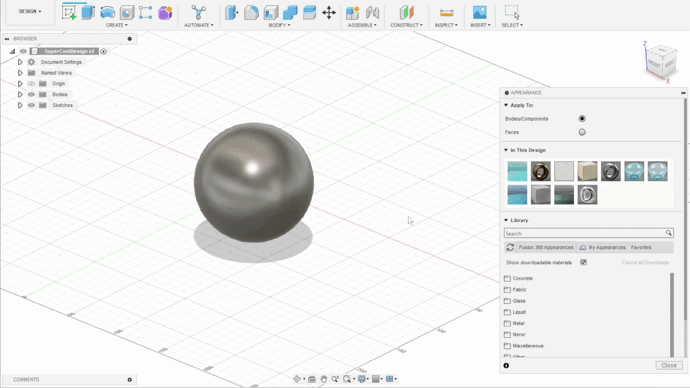690x388 pixels.
Task: Click the appearance library Search field
Action: pyautogui.click(x=588, y=233)
